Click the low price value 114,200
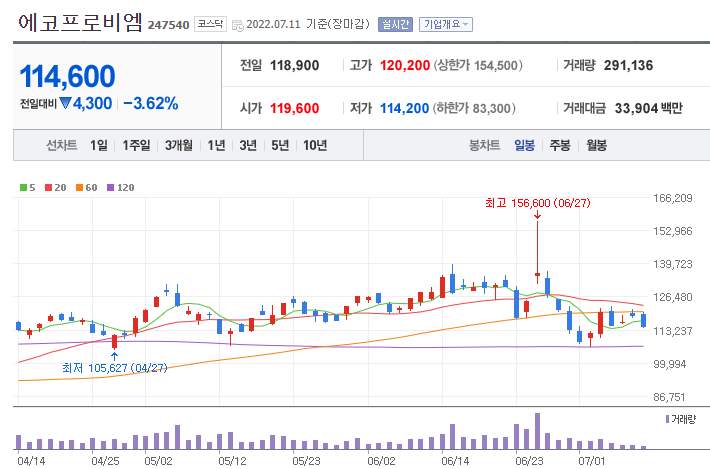This screenshot has height=469, width=710. coord(404,109)
